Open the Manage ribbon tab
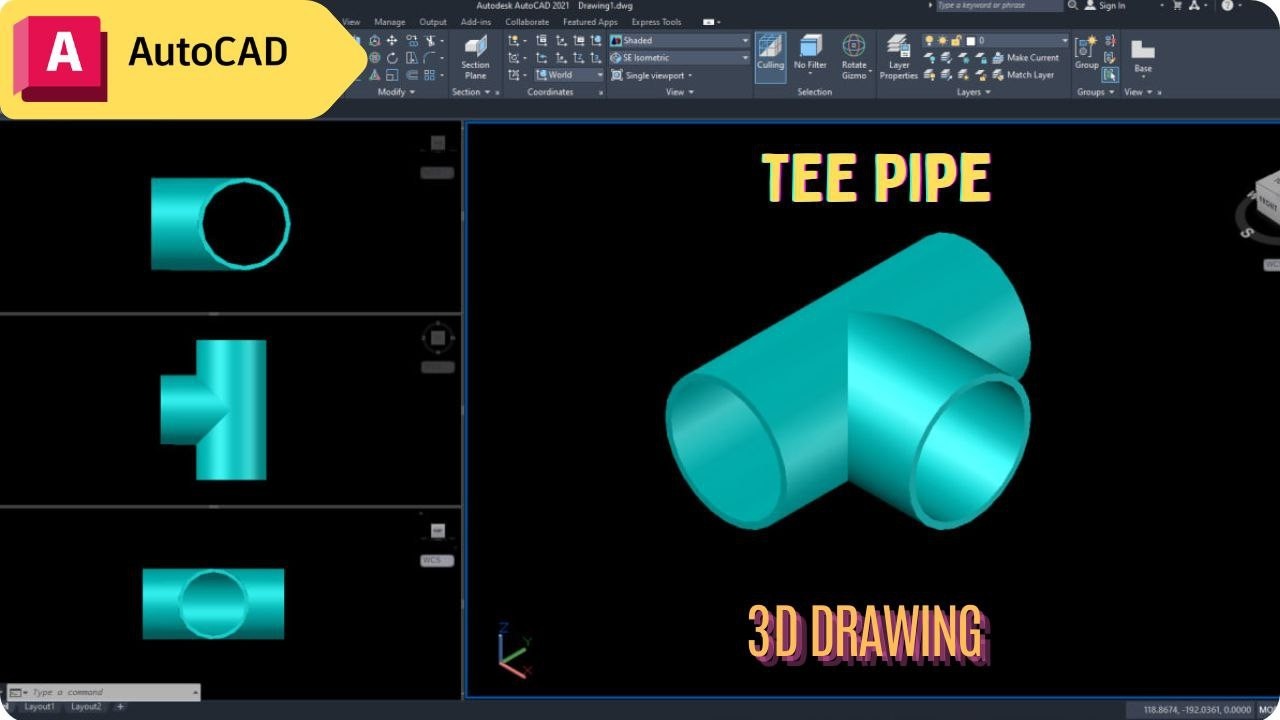1280x720 pixels. click(390, 22)
